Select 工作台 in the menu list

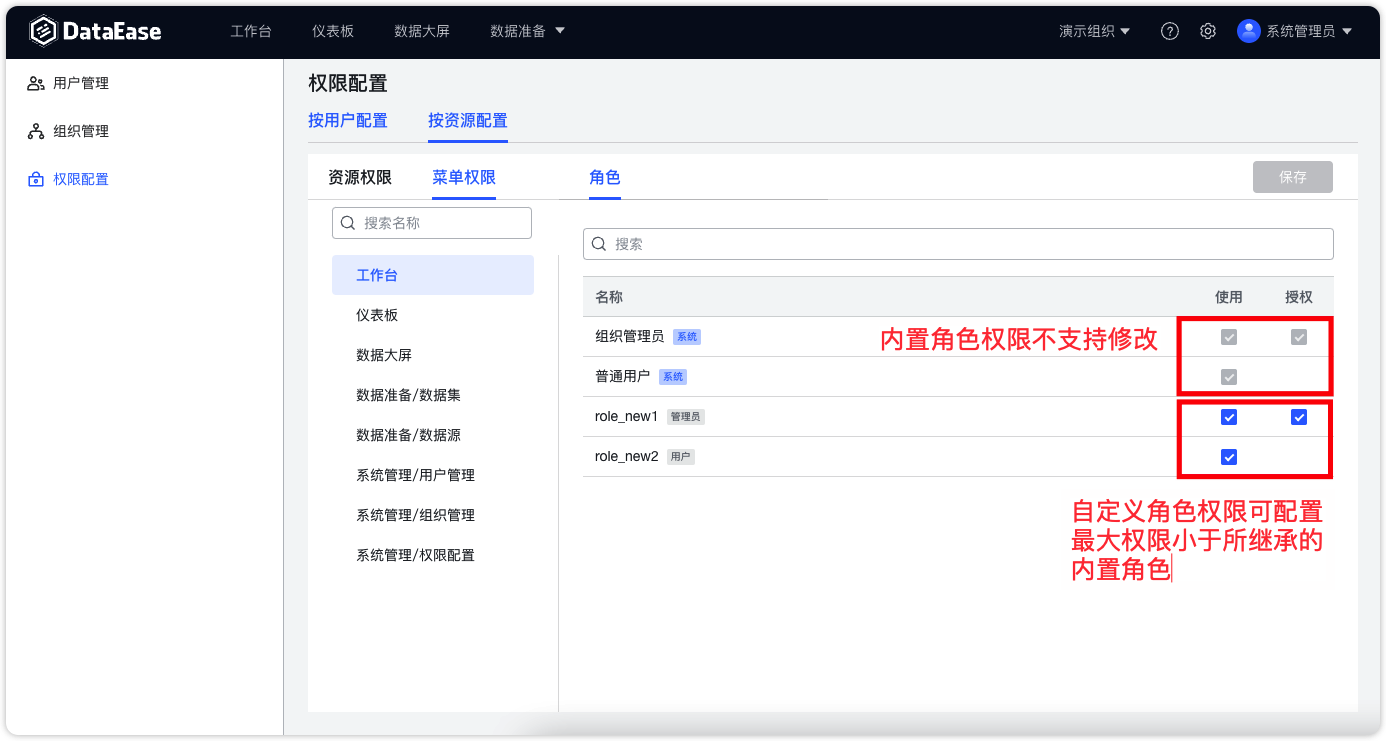pos(433,275)
